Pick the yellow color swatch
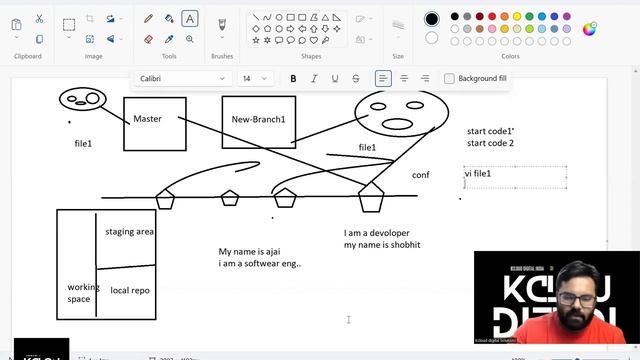Screen dimensions: 640x360 [x=517, y=16]
